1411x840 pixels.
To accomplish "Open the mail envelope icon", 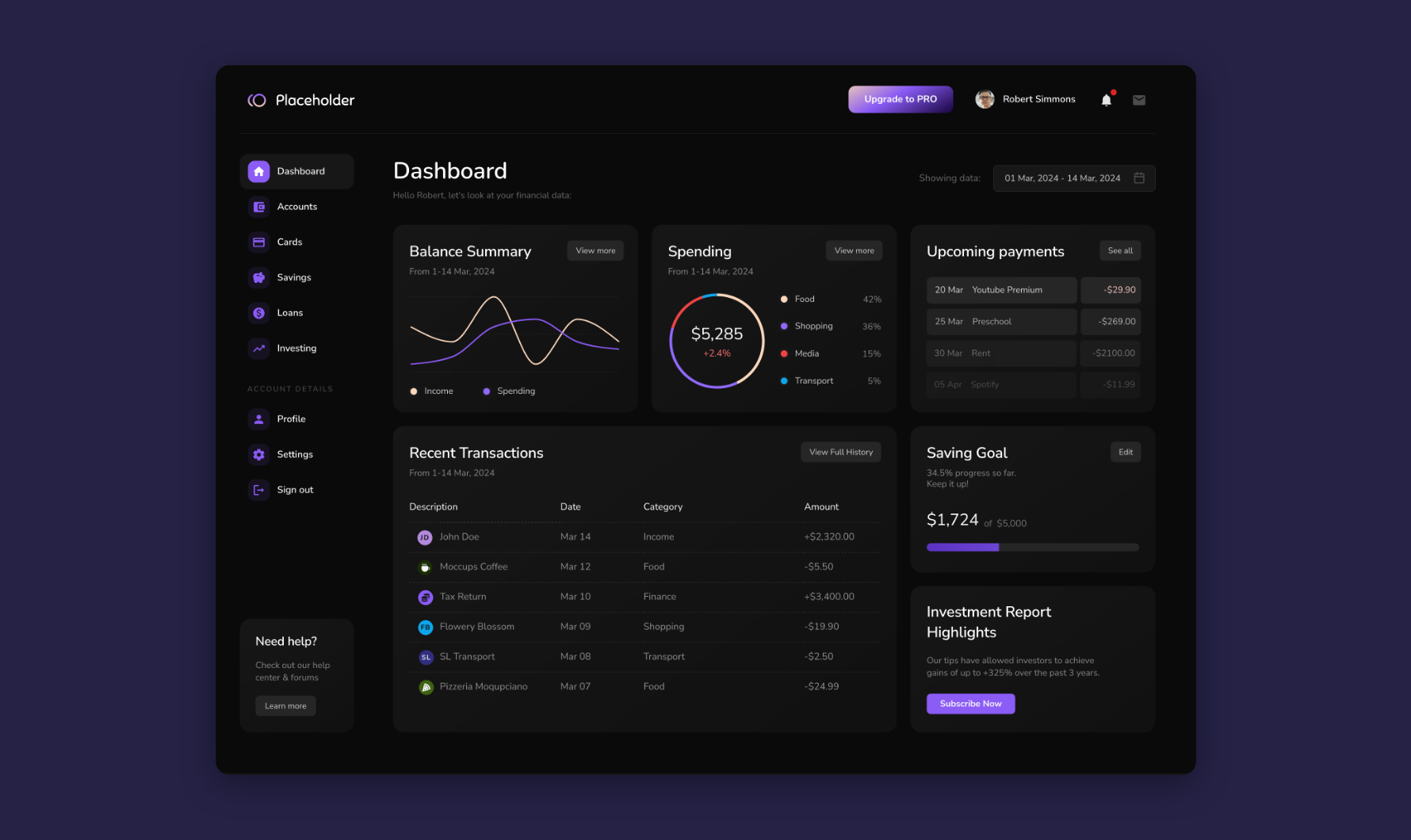I will tap(1139, 100).
